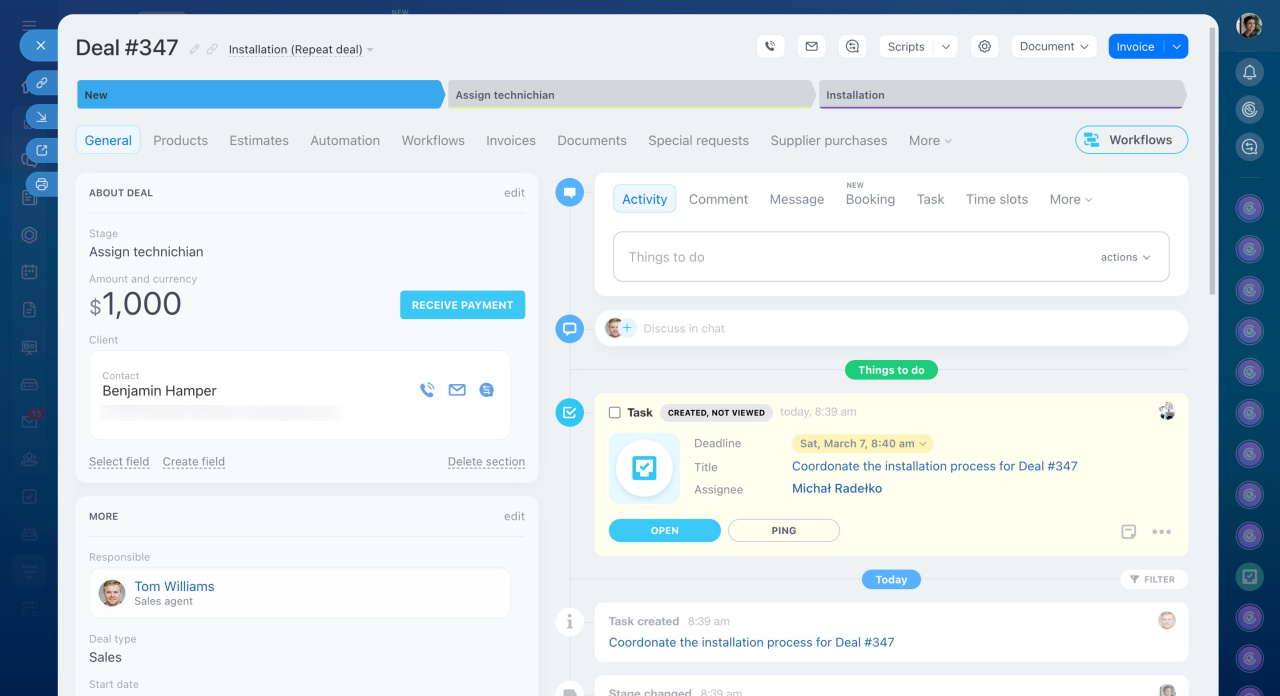Click the settings gear icon
The image size is (1280, 696).
click(985, 46)
